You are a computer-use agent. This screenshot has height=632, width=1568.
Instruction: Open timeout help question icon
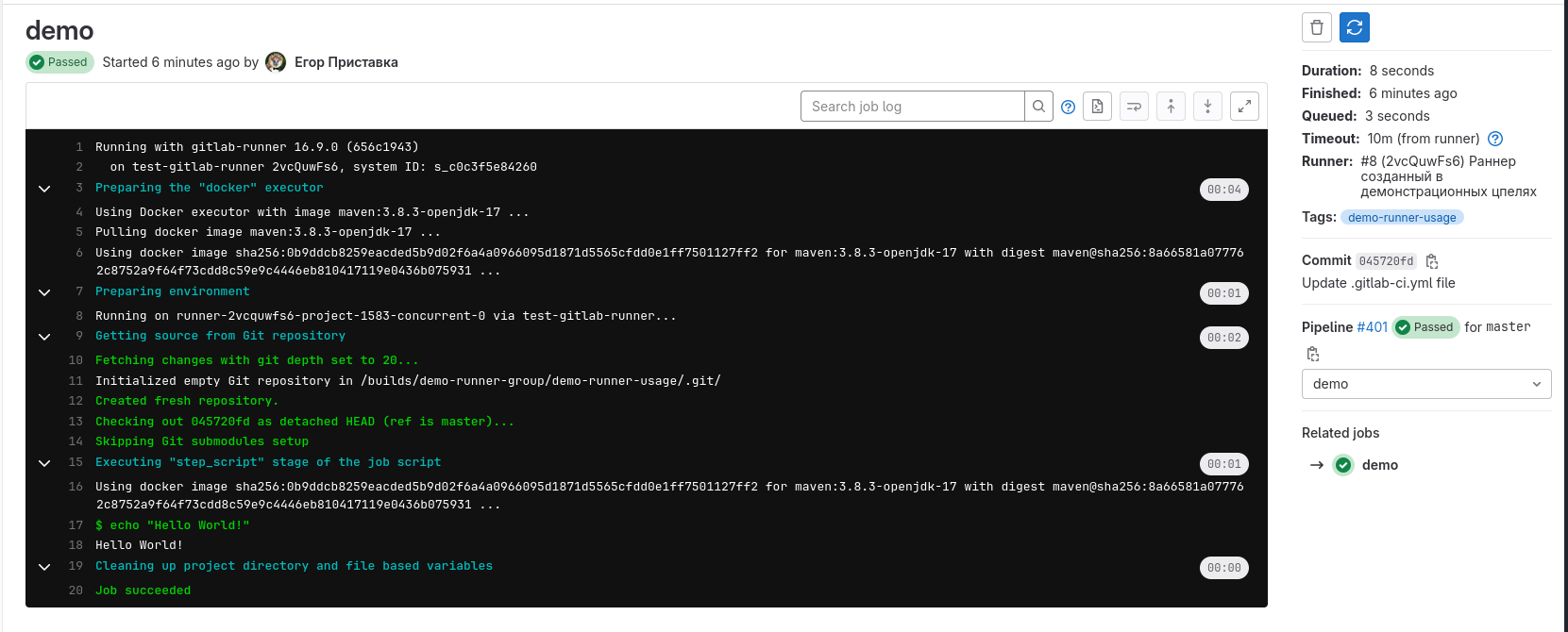[x=1495, y=139]
